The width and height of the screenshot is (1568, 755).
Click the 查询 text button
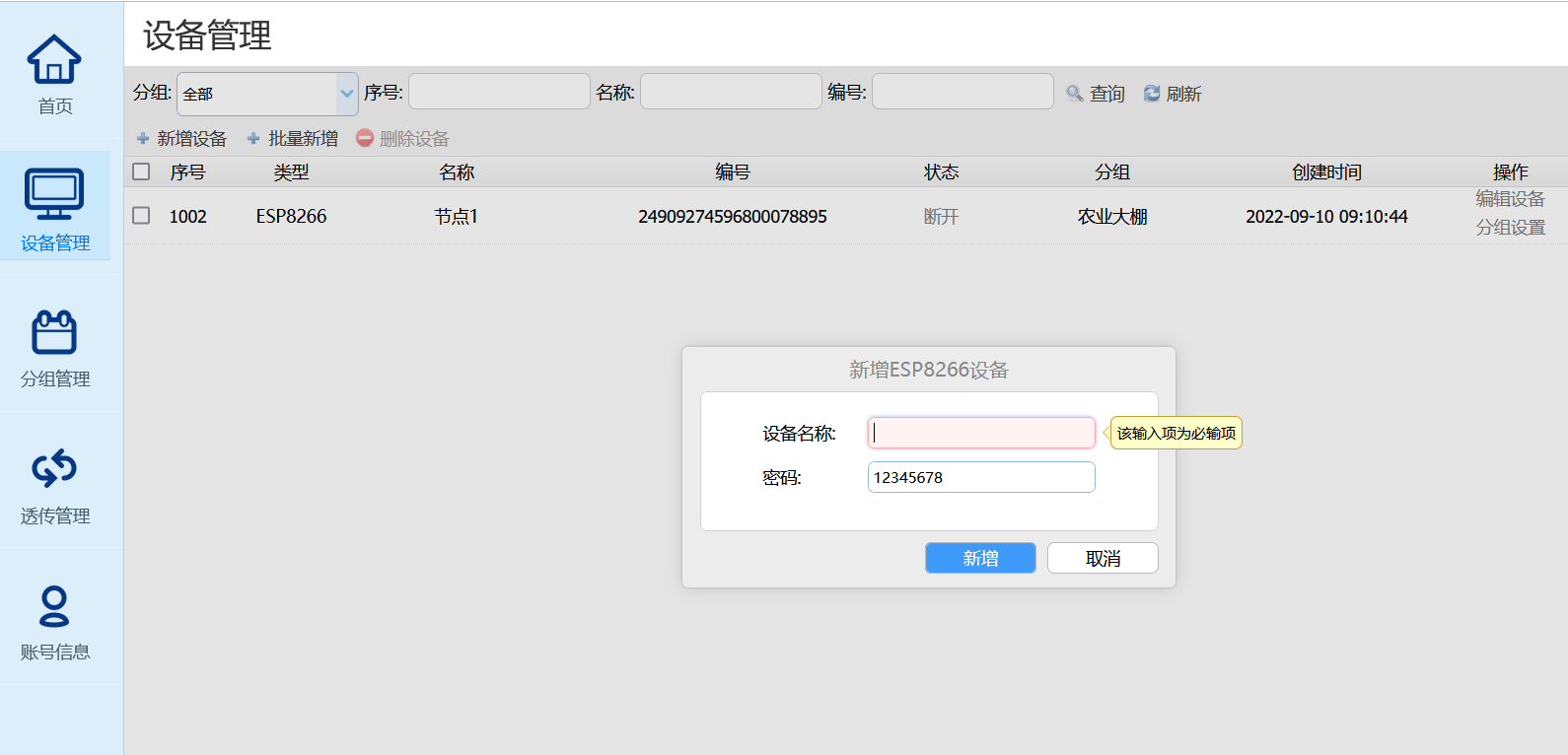tap(1107, 94)
